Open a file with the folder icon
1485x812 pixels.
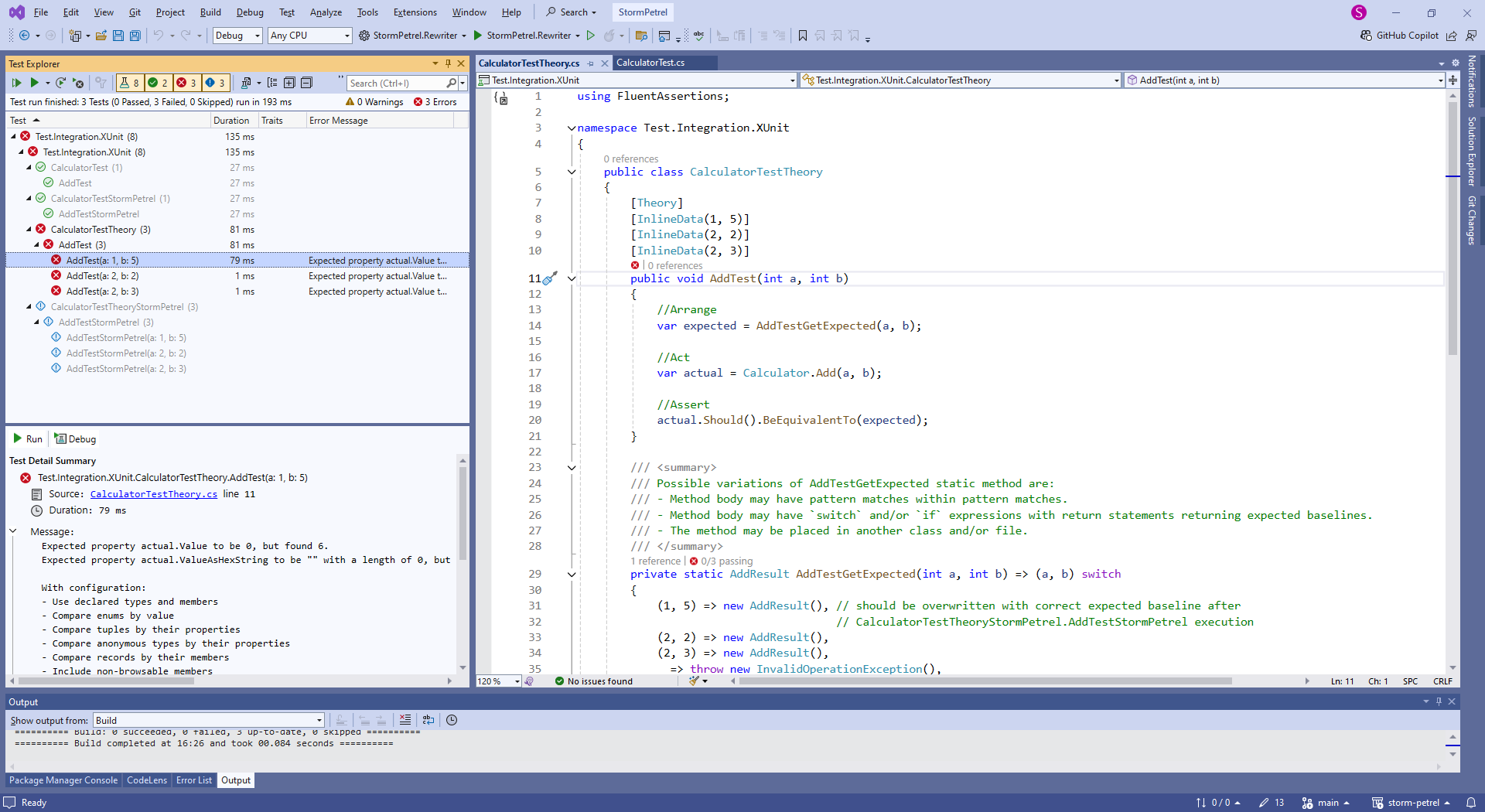101,36
